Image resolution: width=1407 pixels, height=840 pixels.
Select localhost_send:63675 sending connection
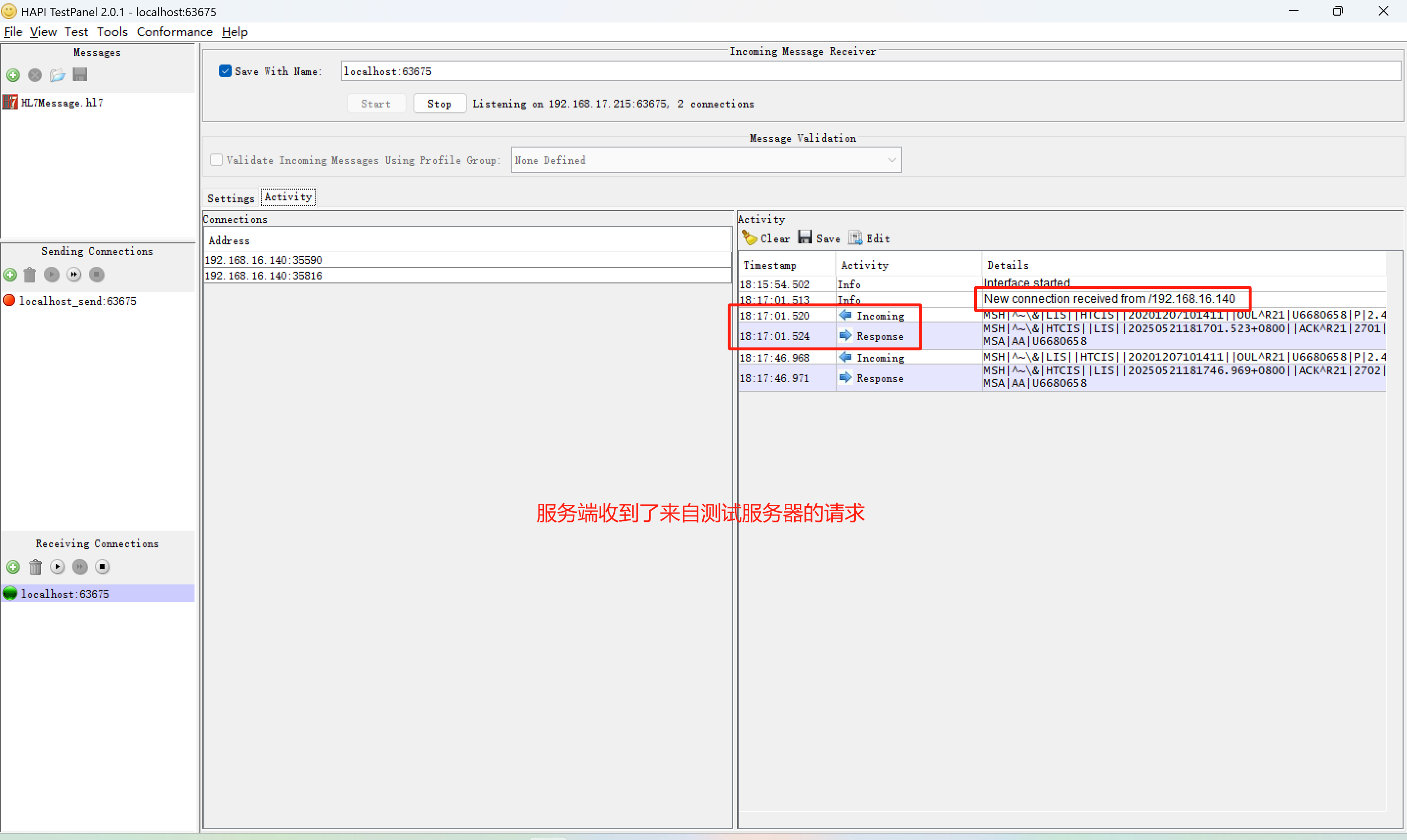[77, 301]
